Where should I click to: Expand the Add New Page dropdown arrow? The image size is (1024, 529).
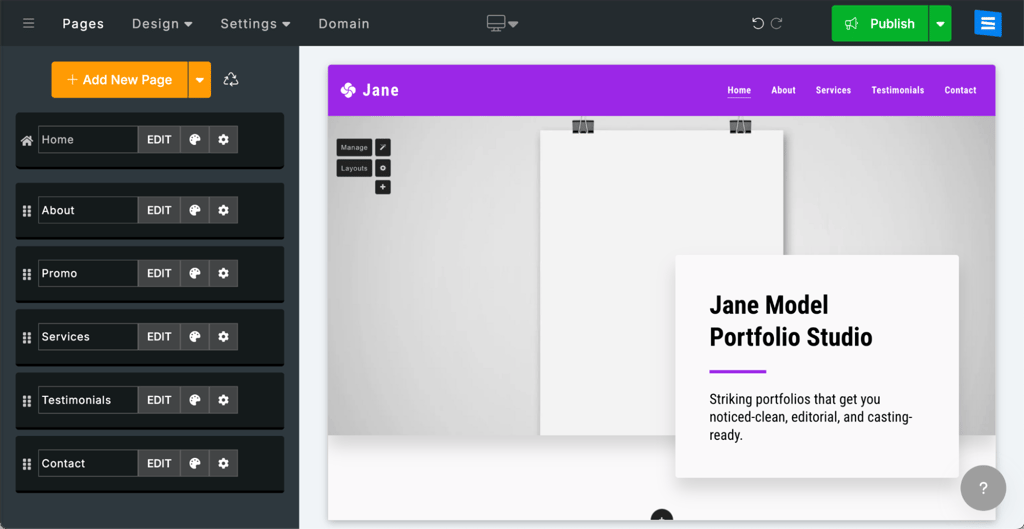(200, 80)
